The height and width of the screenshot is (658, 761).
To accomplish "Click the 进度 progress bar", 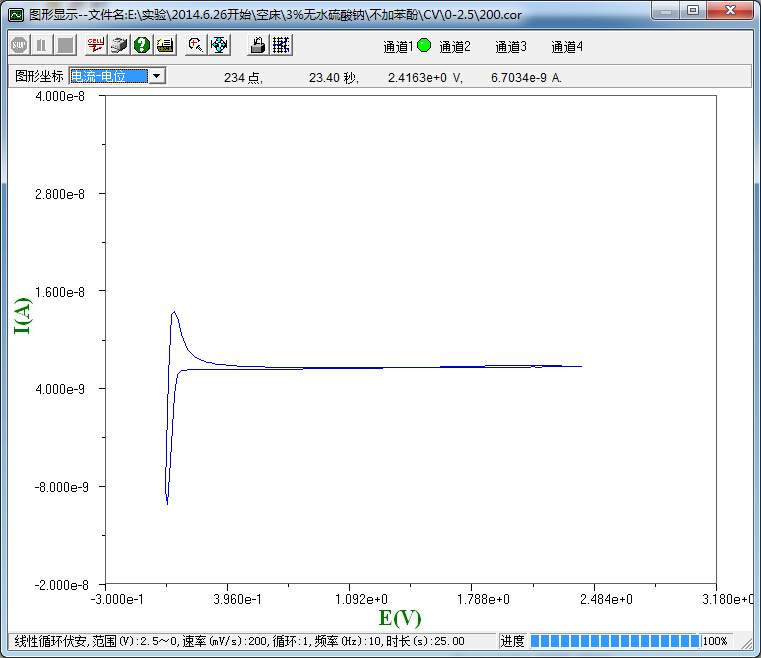I will 615,641.
